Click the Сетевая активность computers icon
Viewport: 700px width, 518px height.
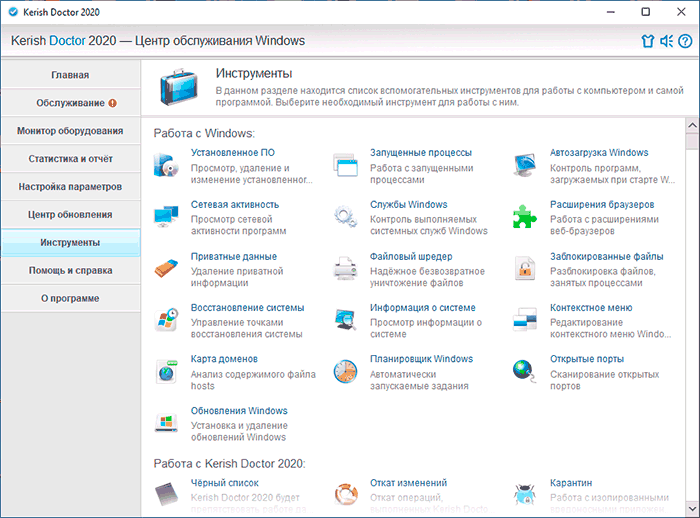click(x=167, y=217)
